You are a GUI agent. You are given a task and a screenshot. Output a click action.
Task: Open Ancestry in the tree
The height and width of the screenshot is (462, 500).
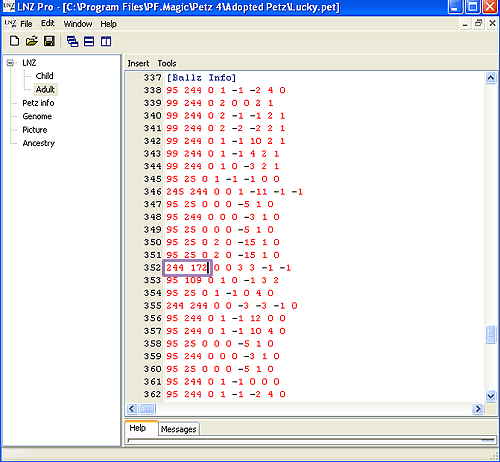click(39, 143)
